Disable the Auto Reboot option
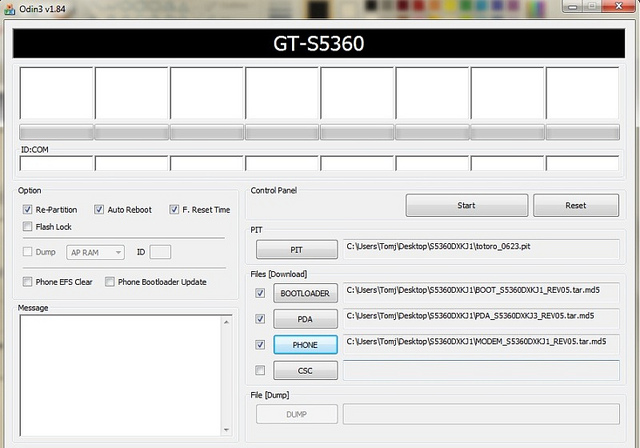This screenshot has width=640, height=448. point(99,210)
